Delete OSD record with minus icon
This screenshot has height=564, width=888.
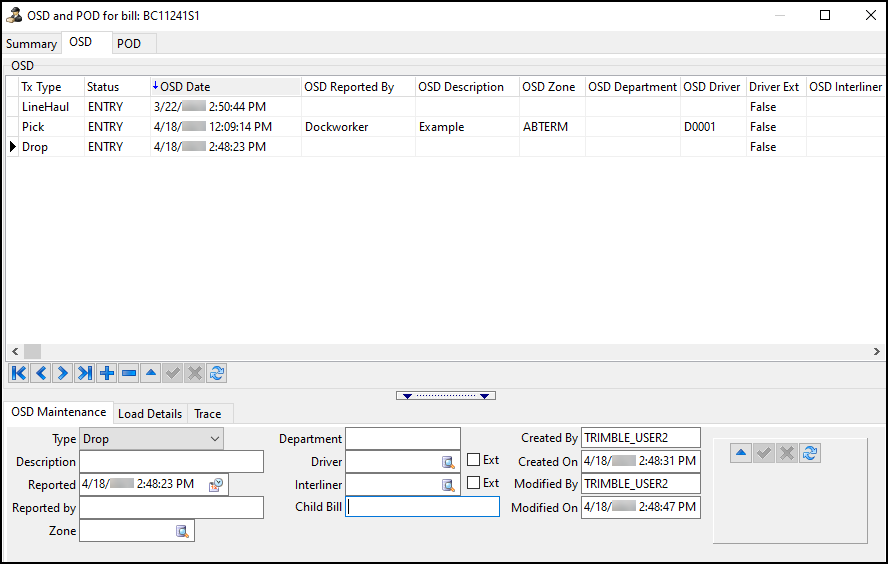[128, 373]
